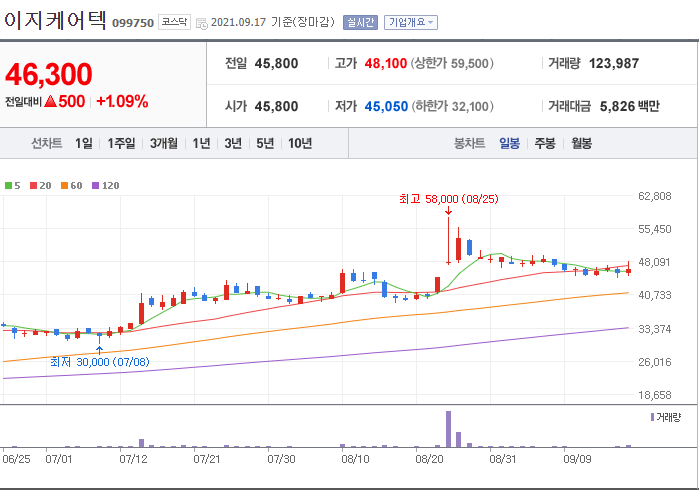This screenshot has height=490, width=699.
Task: Click the tallest volume bar near 08/25
Action: coord(448,428)
